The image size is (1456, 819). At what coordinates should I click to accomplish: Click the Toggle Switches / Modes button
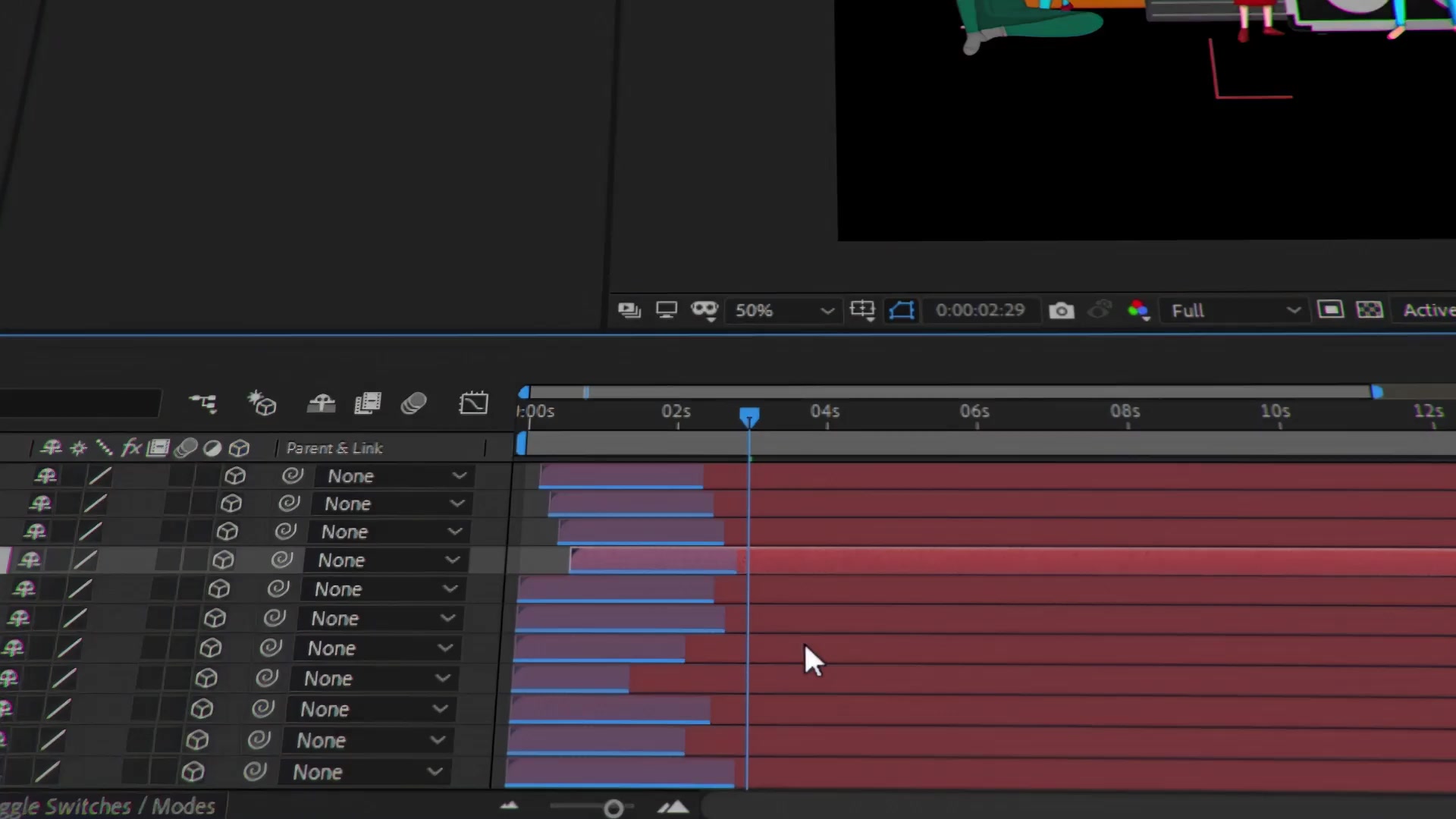tap(108, 806)
